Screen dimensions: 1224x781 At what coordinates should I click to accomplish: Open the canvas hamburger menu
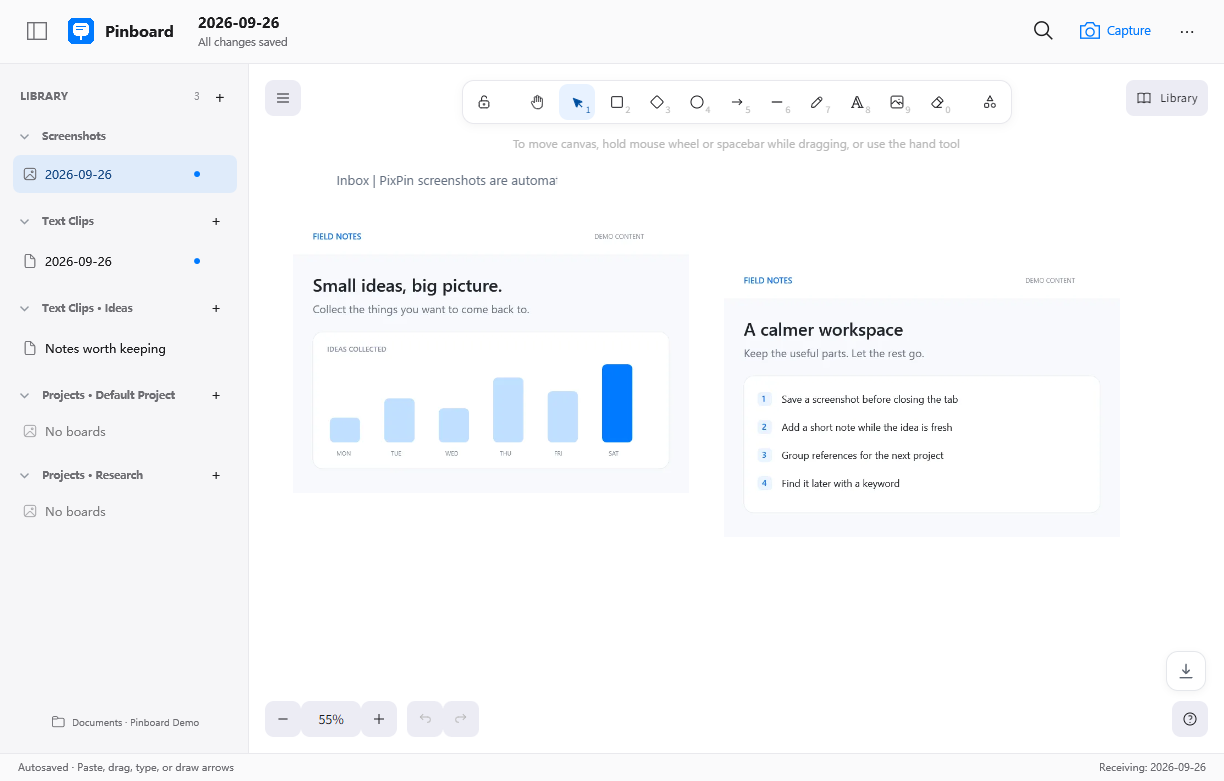click(x=283, y=98)
